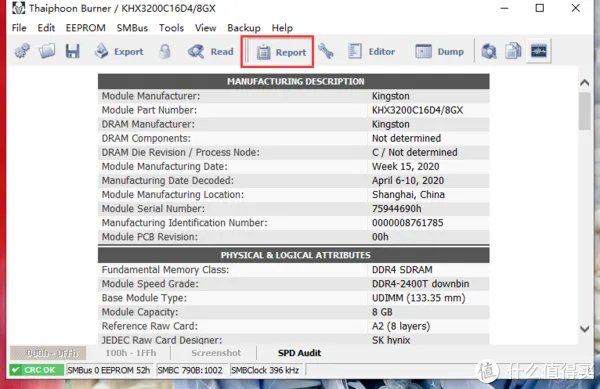Viewport: 600px width, 389px height.
Task: Click the wrench tool icon
Action: (325, 51)
